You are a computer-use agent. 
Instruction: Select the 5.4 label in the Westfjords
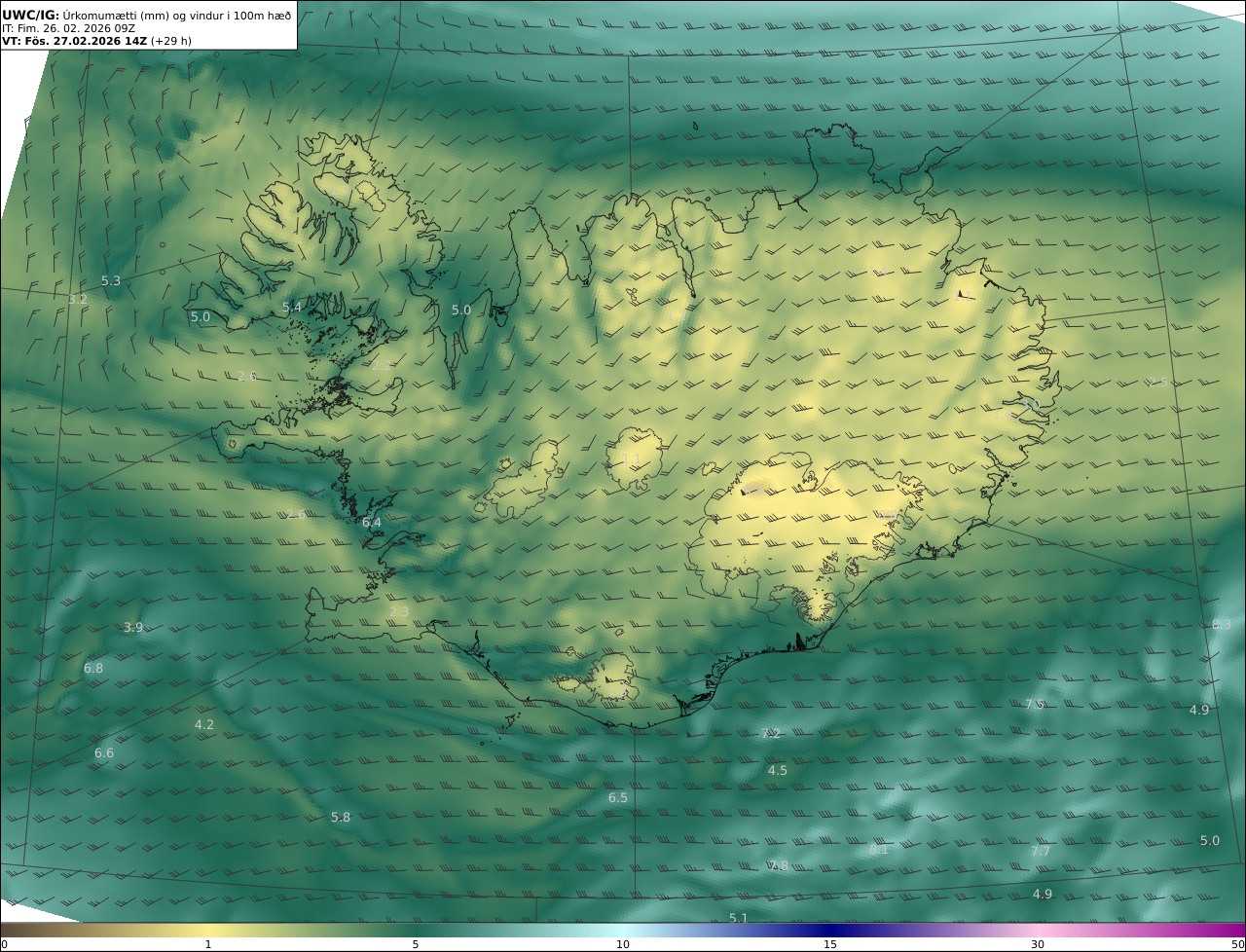click(292, 308)
